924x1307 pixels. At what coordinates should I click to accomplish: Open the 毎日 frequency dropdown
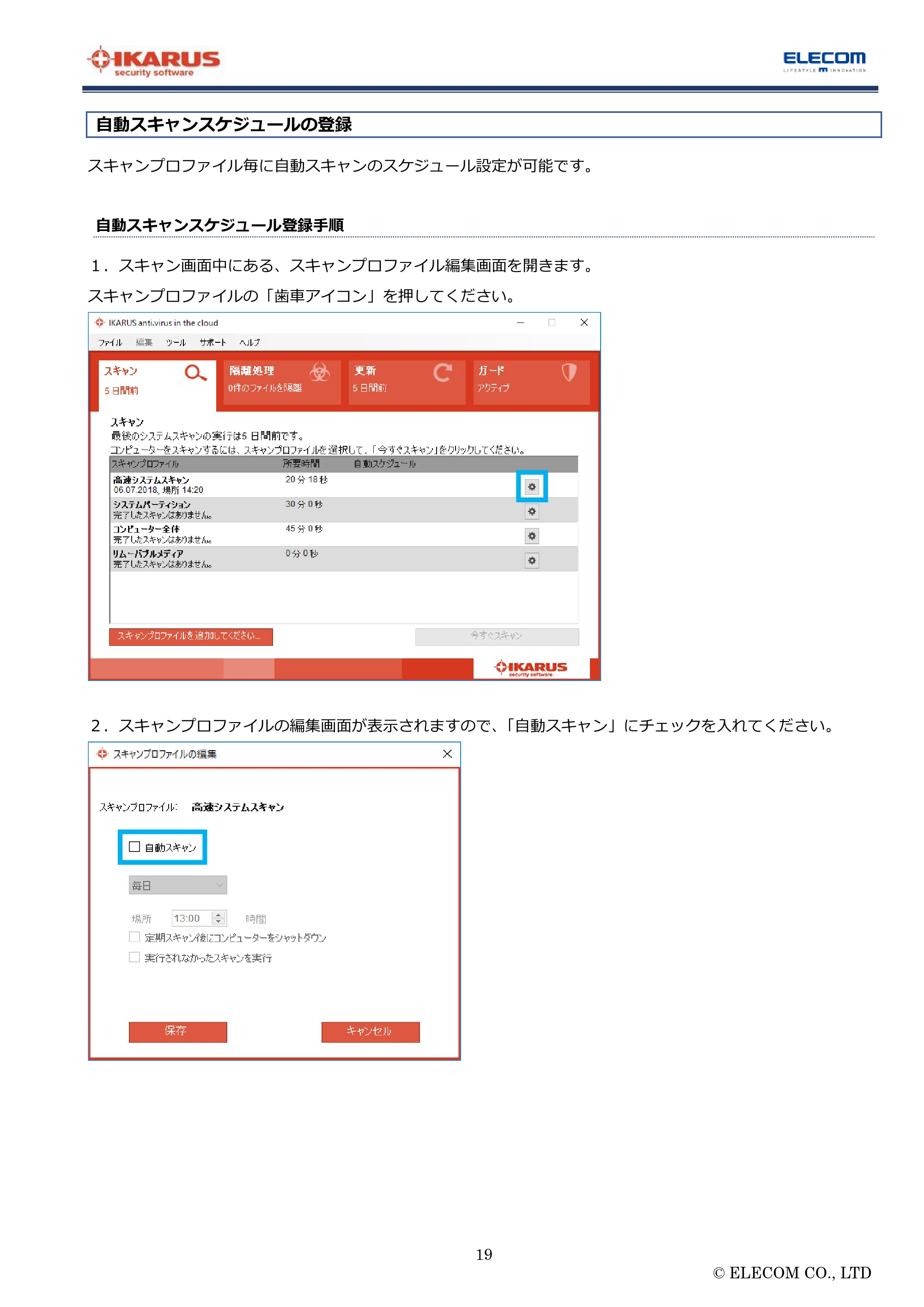177,885
